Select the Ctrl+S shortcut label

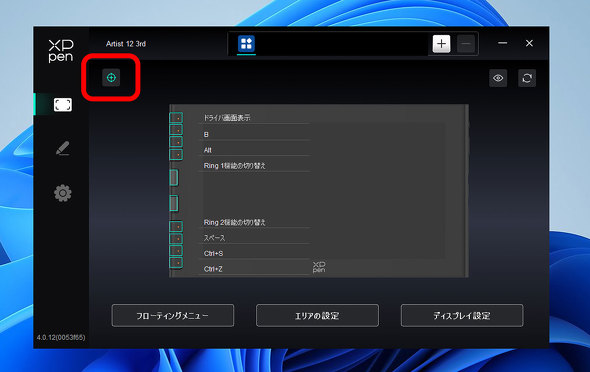pyautogui.click(x=213, y=254)
